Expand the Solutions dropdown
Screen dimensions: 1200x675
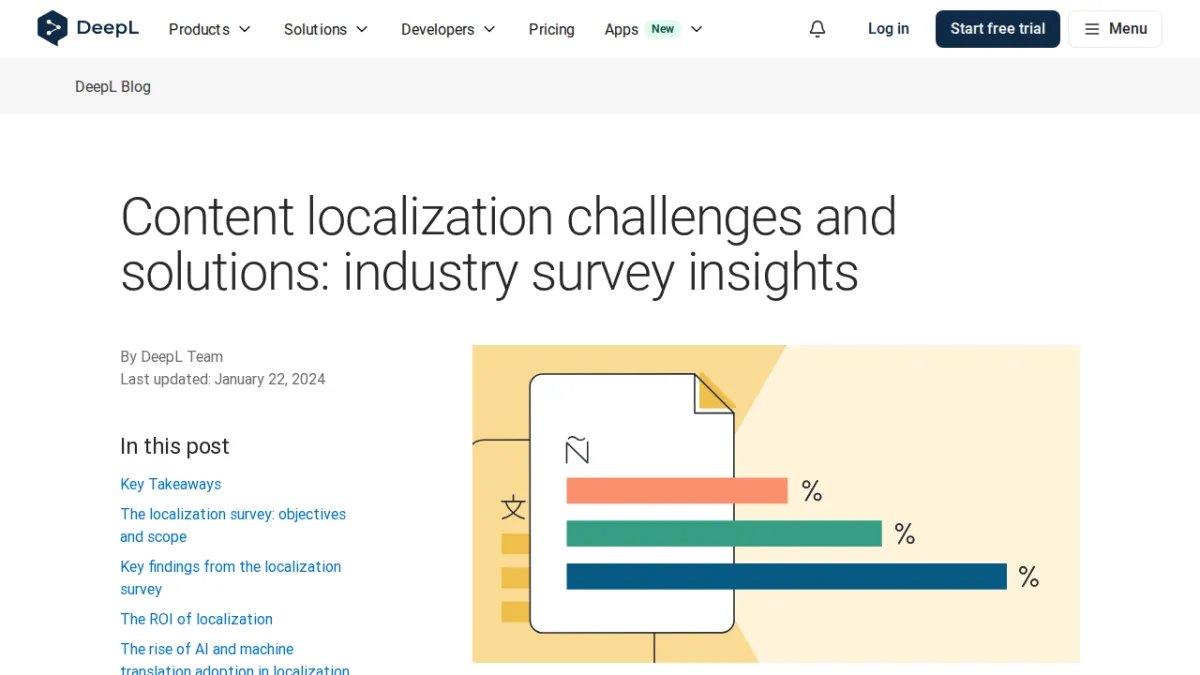[x=326, y=29]
